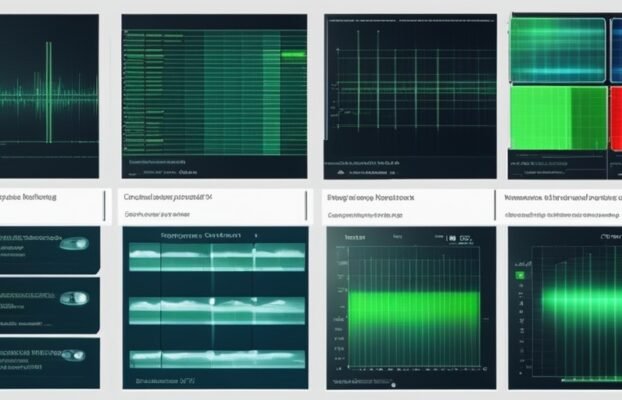Select the top teal waveform track
The height and width of the screenshot is (400, 622).
(213, 255)
